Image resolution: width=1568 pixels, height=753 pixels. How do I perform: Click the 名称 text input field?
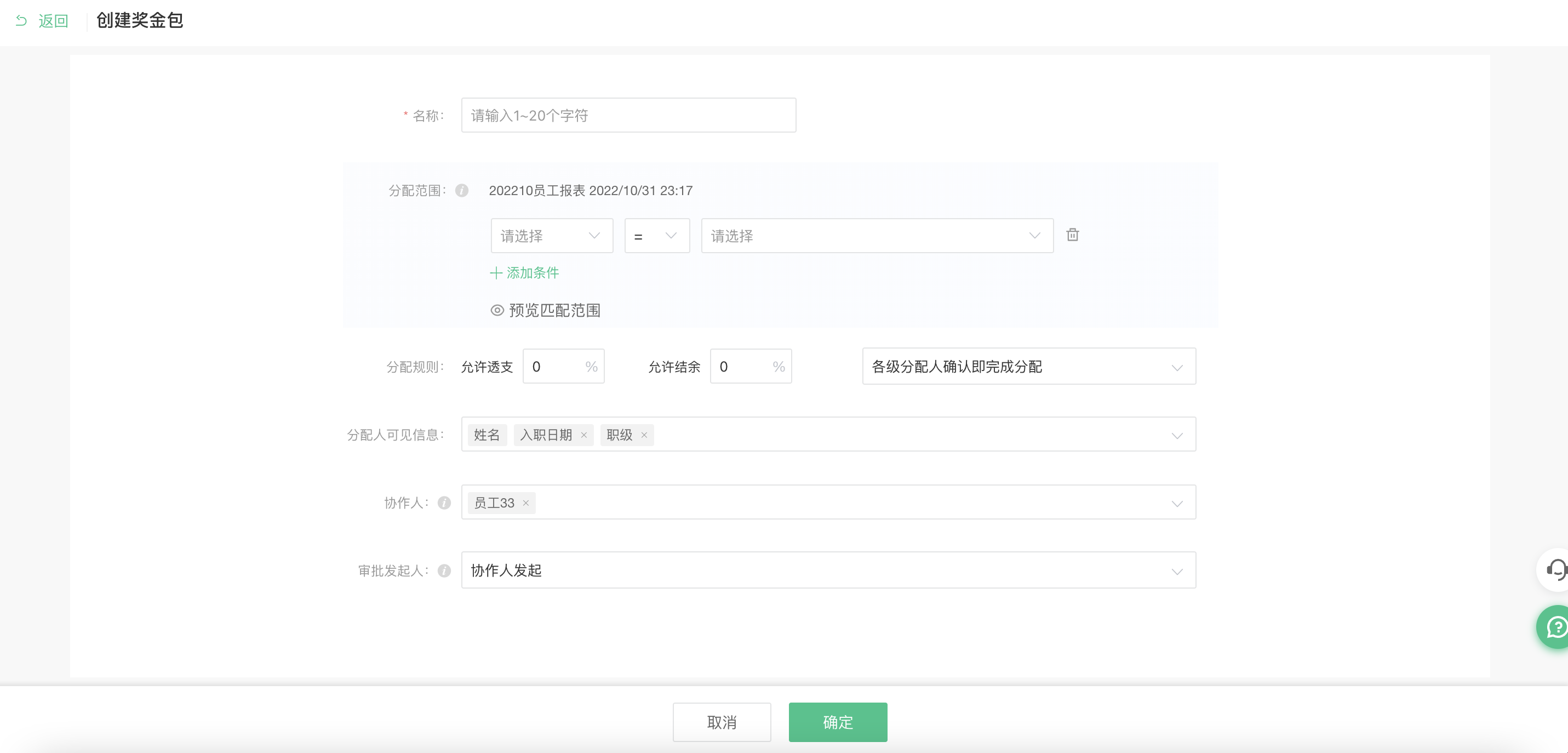[x=628, y=115]
